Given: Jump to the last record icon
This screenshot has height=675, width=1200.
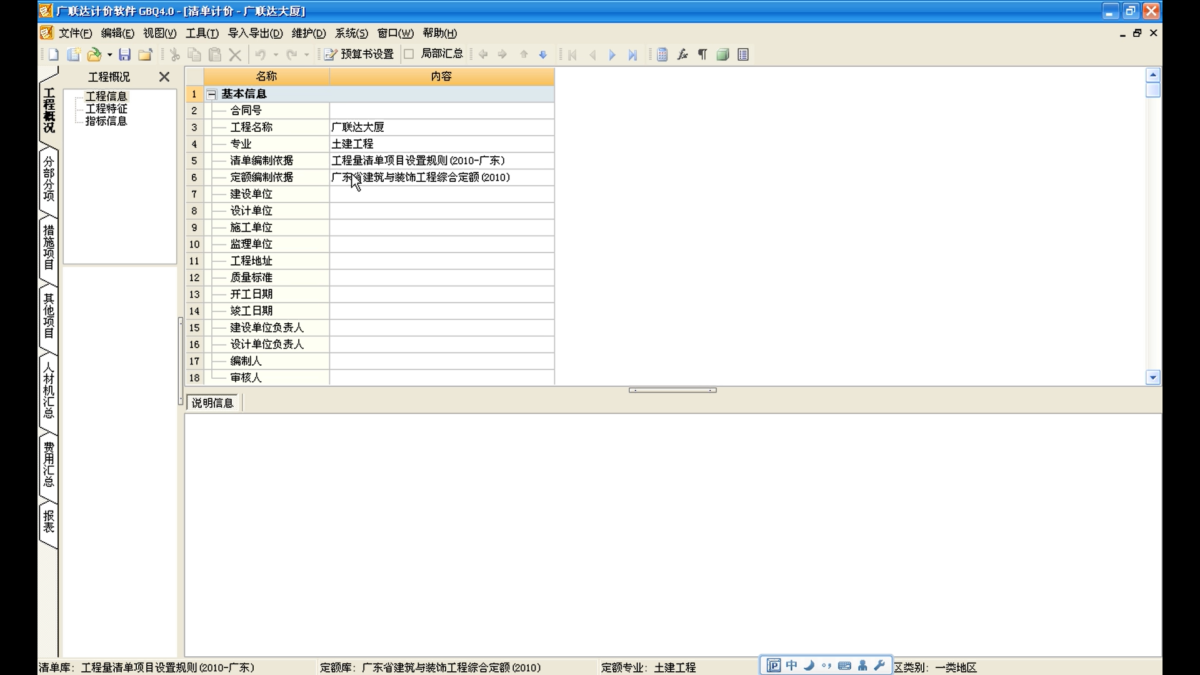Looking at the screenshot, I should (x=632, y=55).
